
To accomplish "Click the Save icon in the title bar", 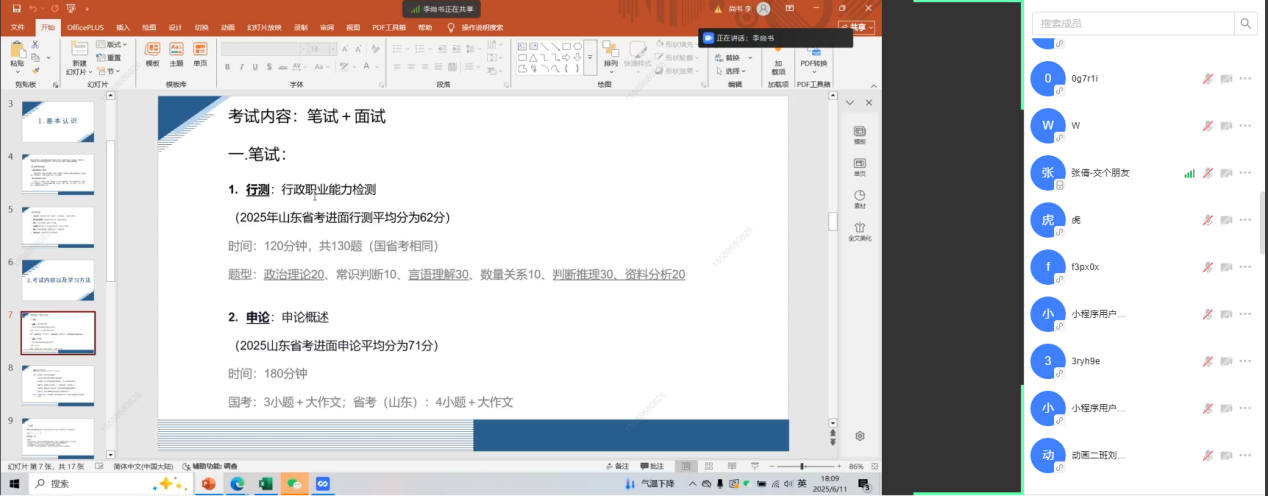I will [16, 8].
